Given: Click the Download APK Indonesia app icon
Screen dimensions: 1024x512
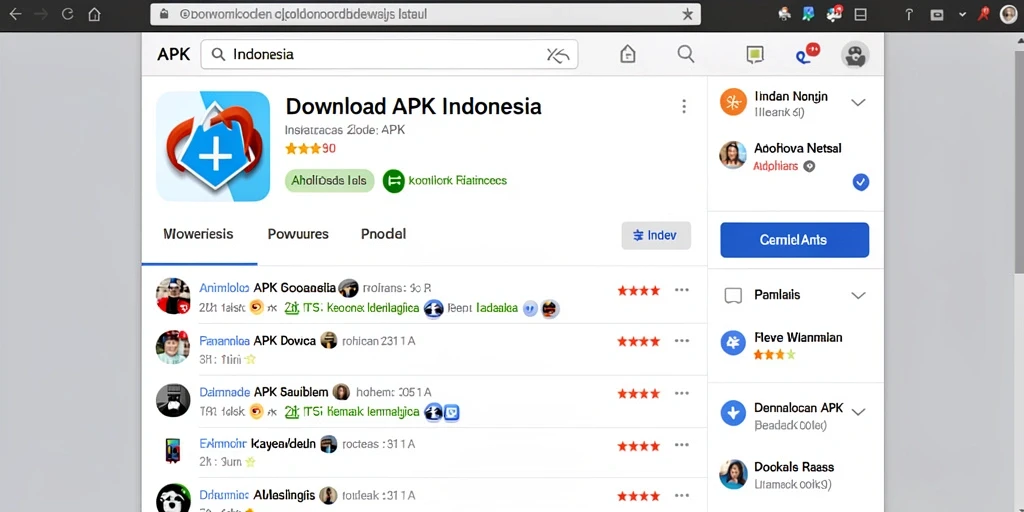Looking at the screenshot, I should (x=213, y=146).
